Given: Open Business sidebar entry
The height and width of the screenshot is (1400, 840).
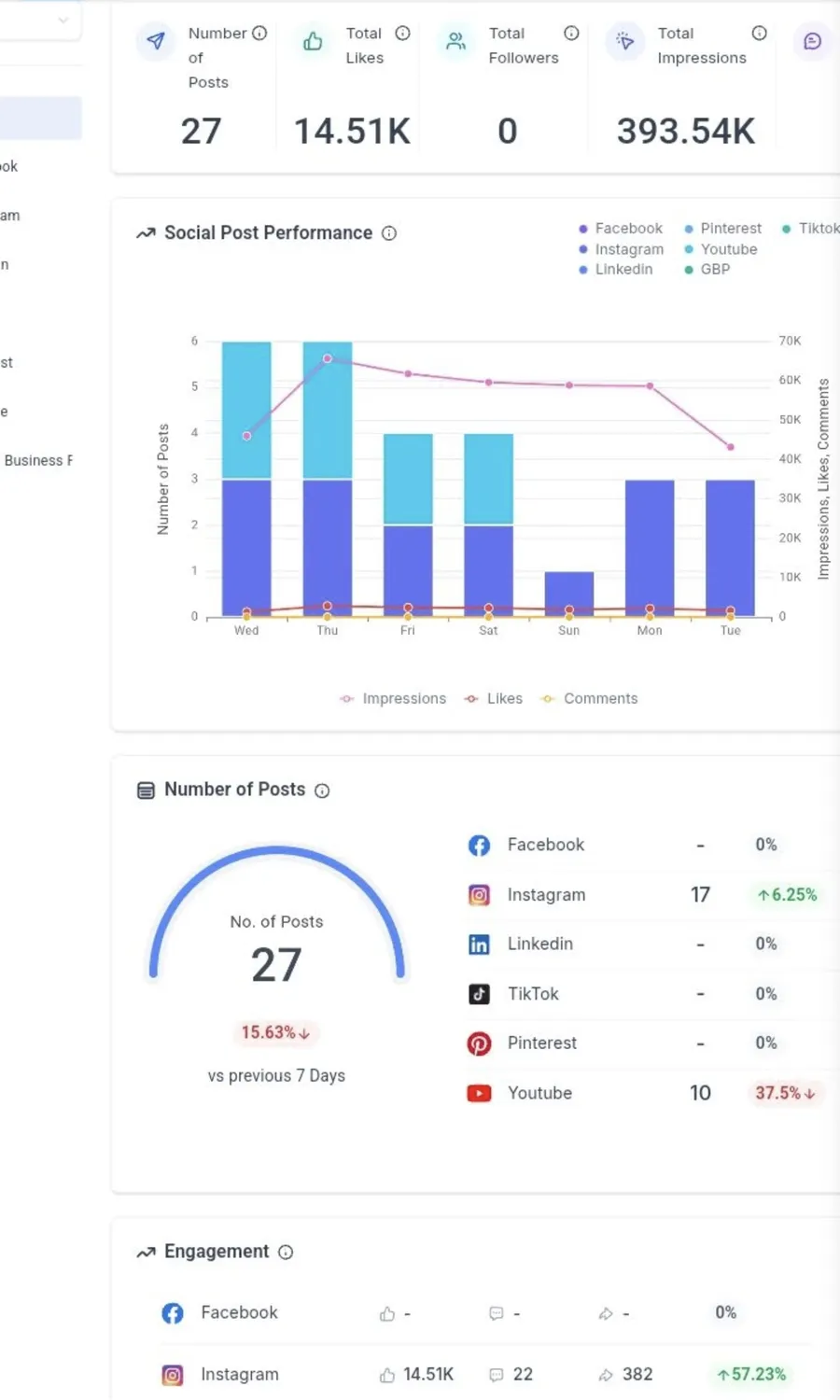Looking at the screenshot, I should pyautogui.click(x=37, y=461).
